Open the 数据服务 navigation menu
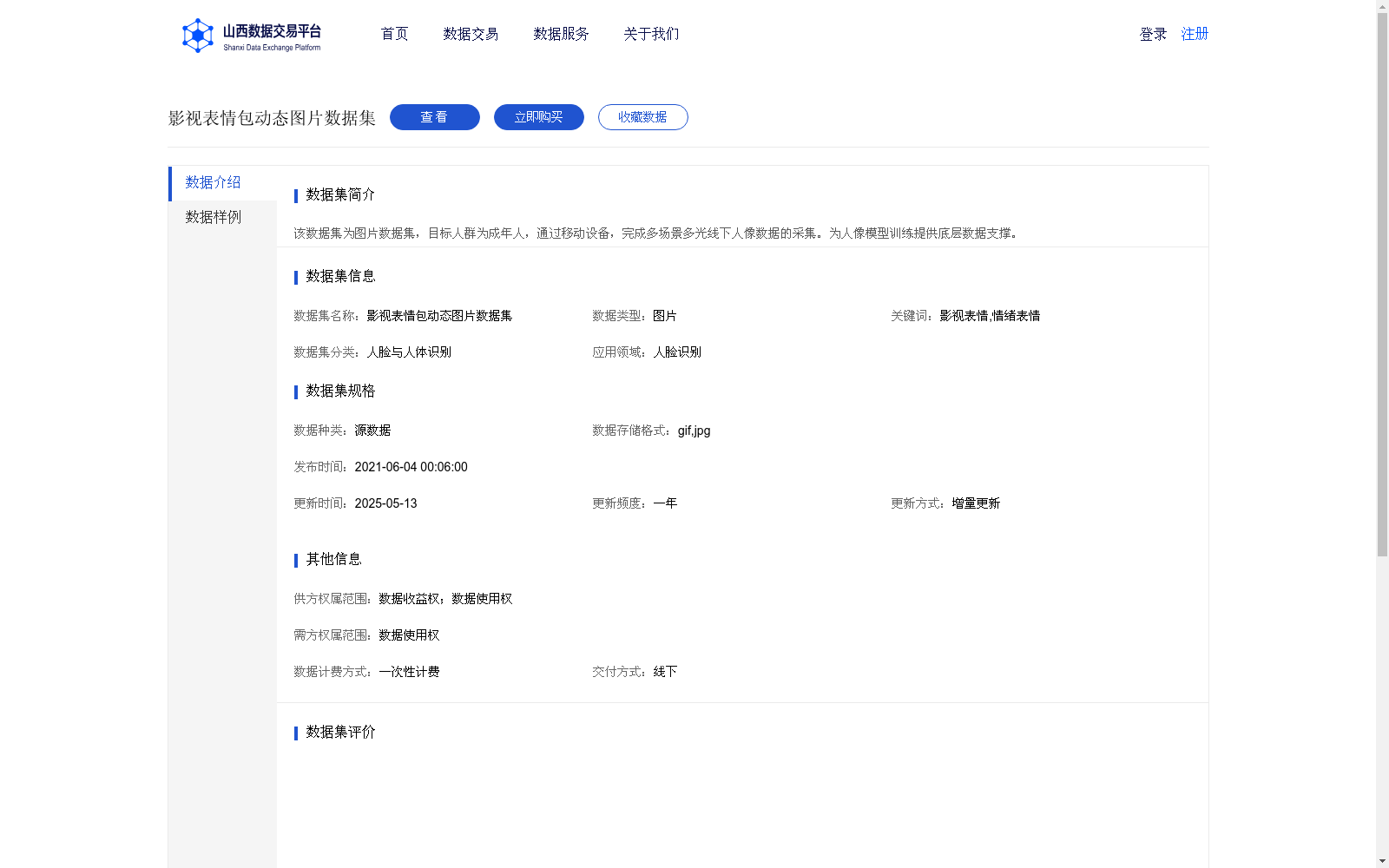This screenshot has height=868, width=1389. coord(561,34)
